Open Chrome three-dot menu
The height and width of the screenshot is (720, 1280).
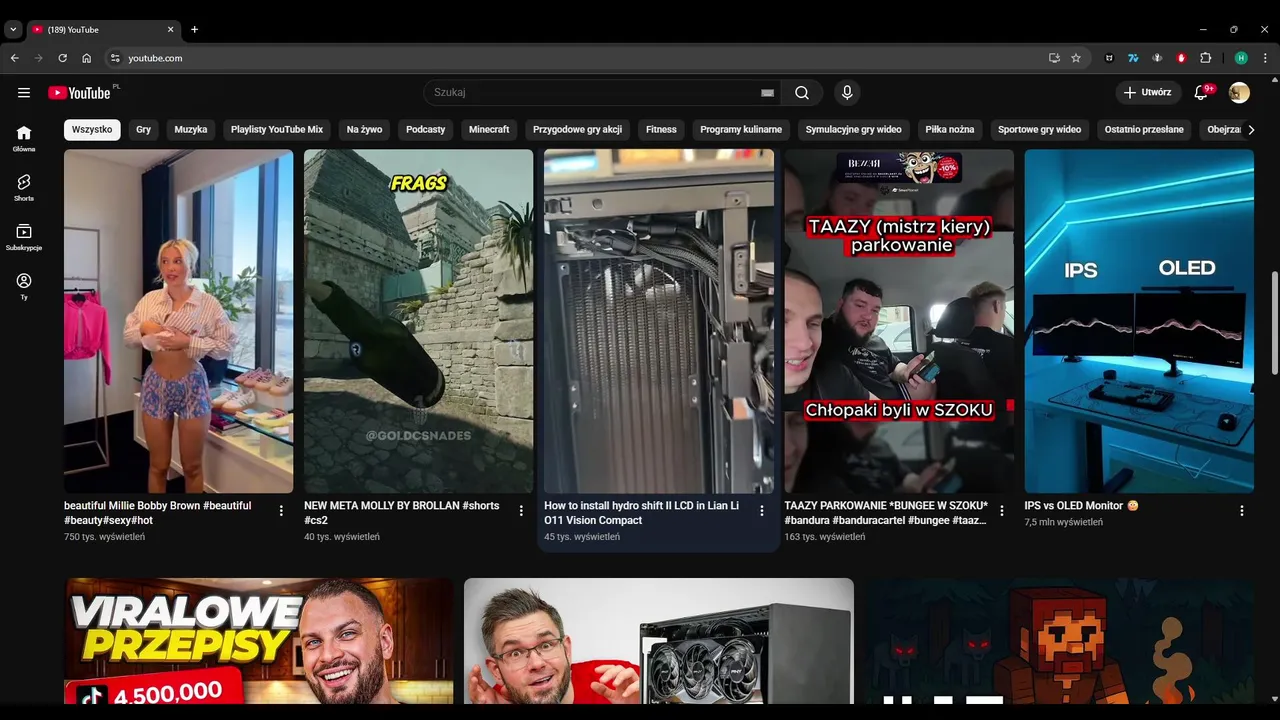pos(1265,58)
